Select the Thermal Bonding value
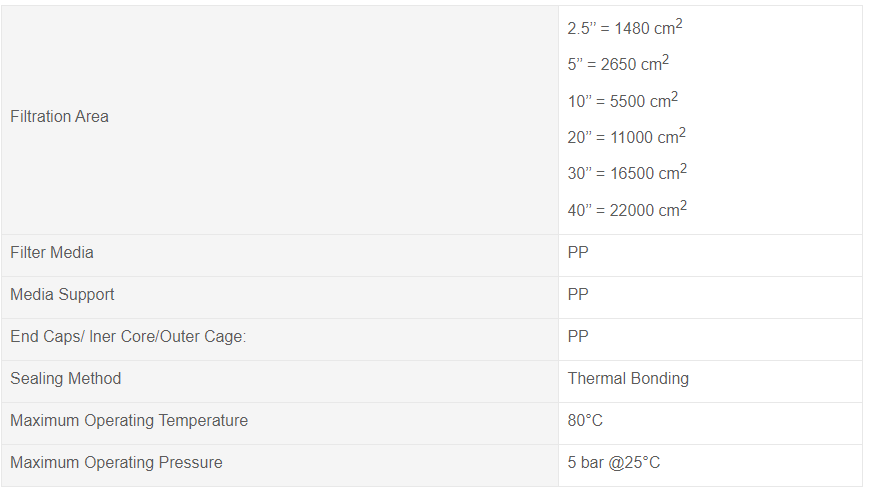 [x=628, y=378]
